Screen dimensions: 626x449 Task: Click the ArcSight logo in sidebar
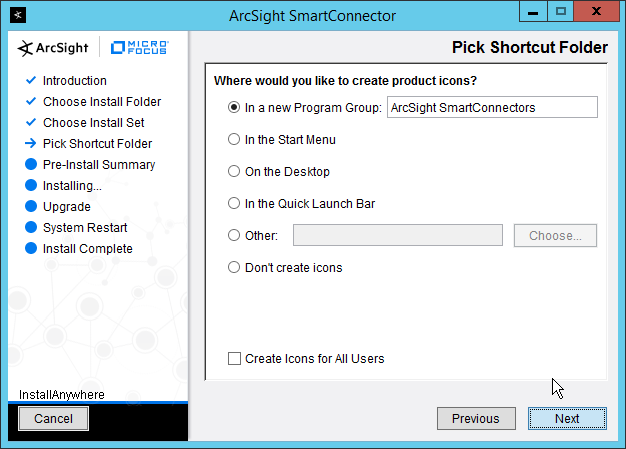coord(56,47)
